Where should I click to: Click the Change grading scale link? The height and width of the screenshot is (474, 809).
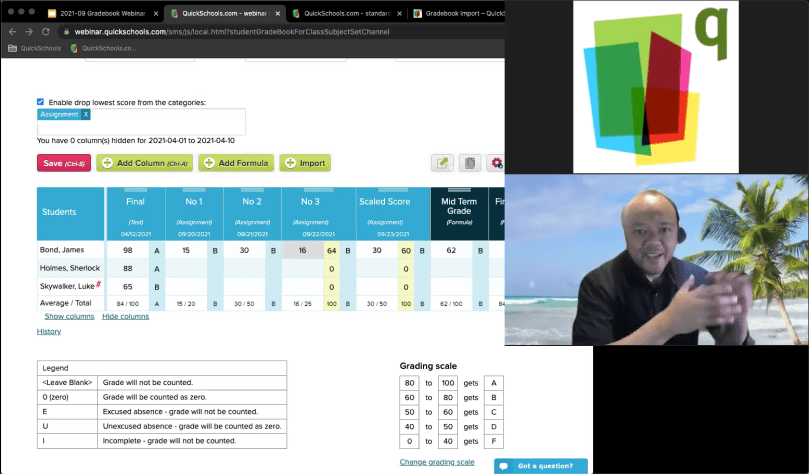pyautogui.click(x=437, y=462)
